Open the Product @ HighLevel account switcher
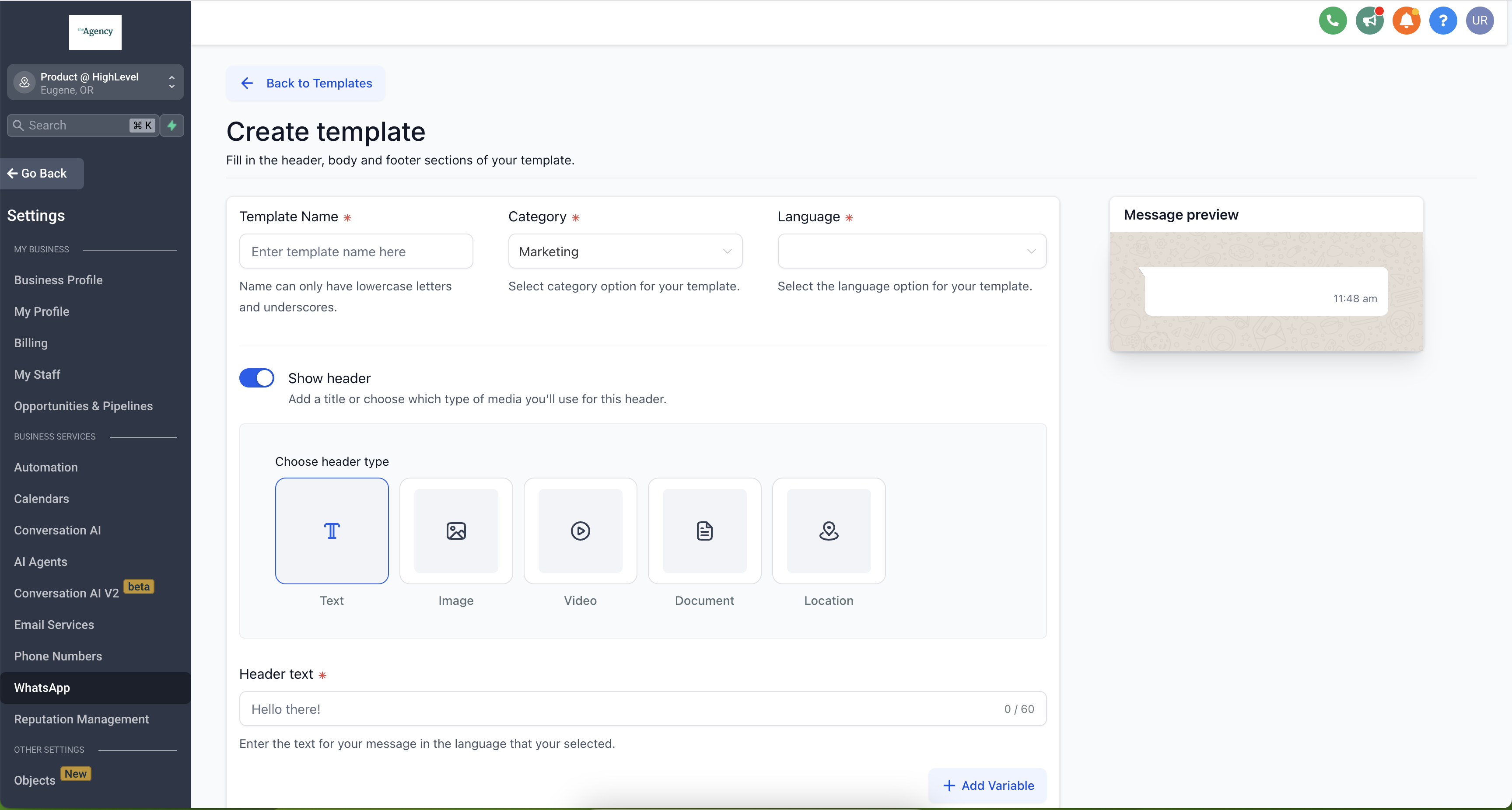The width and height of the screenshot is (1512, 810). [x=95, y=83]
